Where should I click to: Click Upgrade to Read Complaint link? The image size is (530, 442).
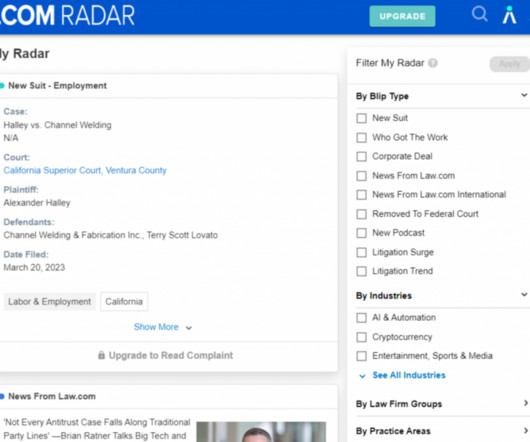point(171,355)
